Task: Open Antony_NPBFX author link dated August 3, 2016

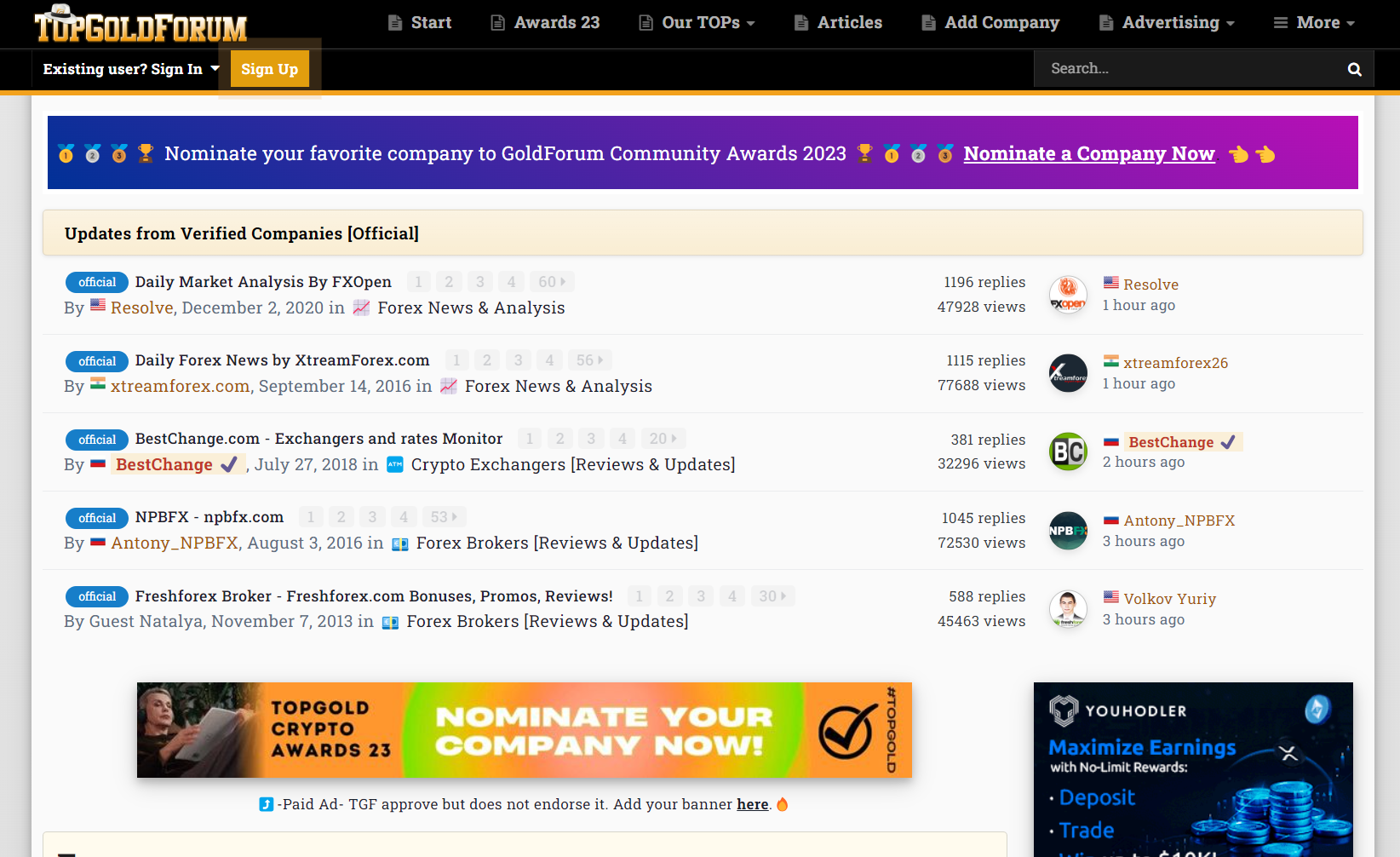Action: 175,544
